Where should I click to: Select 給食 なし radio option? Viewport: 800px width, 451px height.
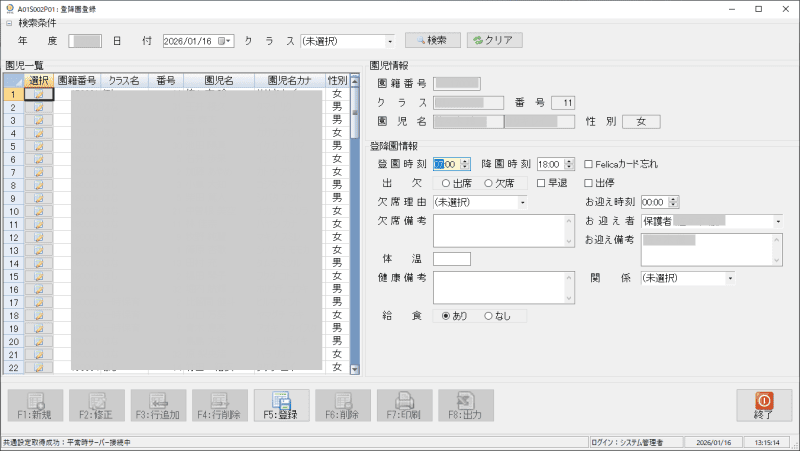pyautogui.click(x=488, y=316)
